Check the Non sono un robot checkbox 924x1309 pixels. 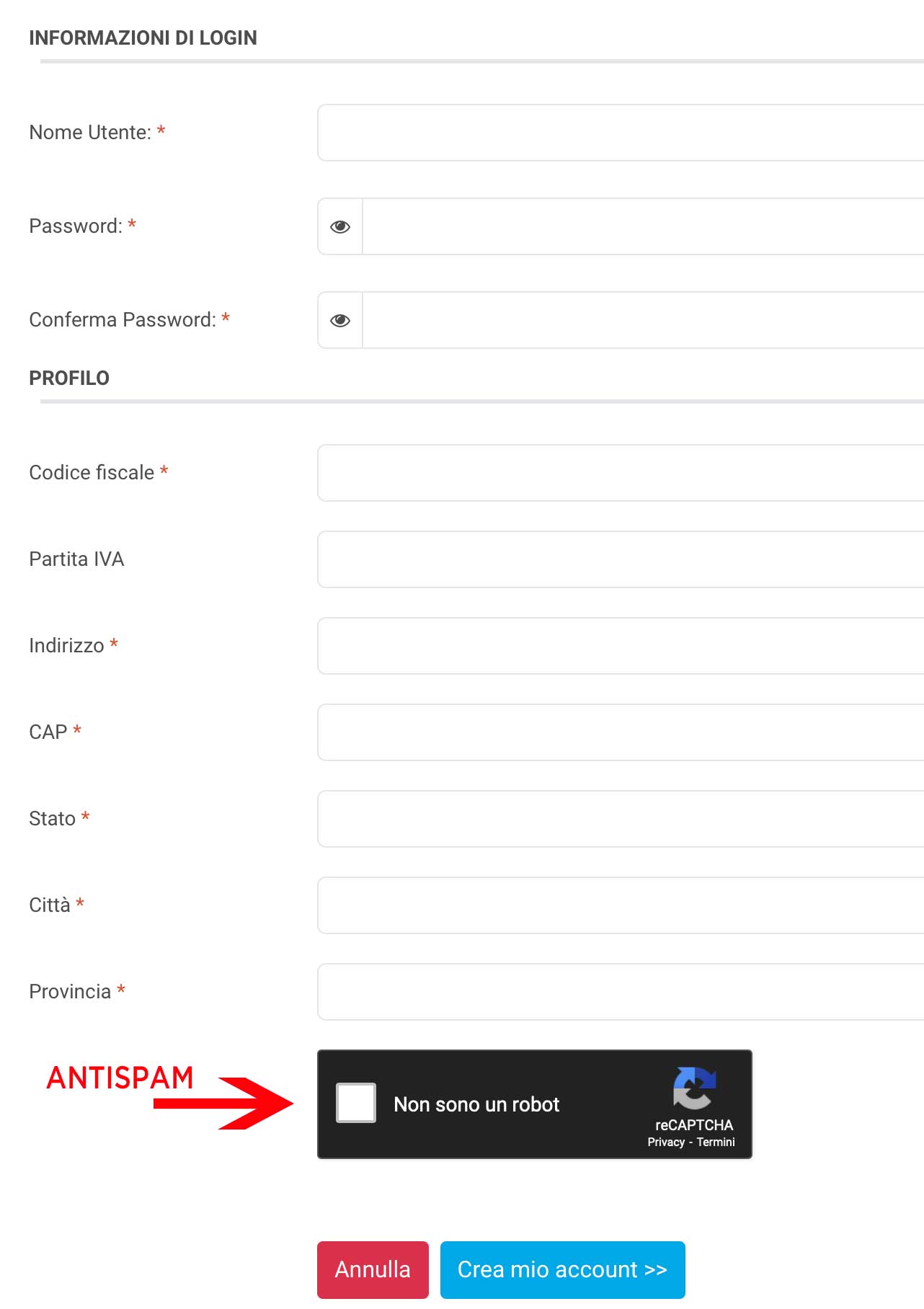tap(356, 1103)
